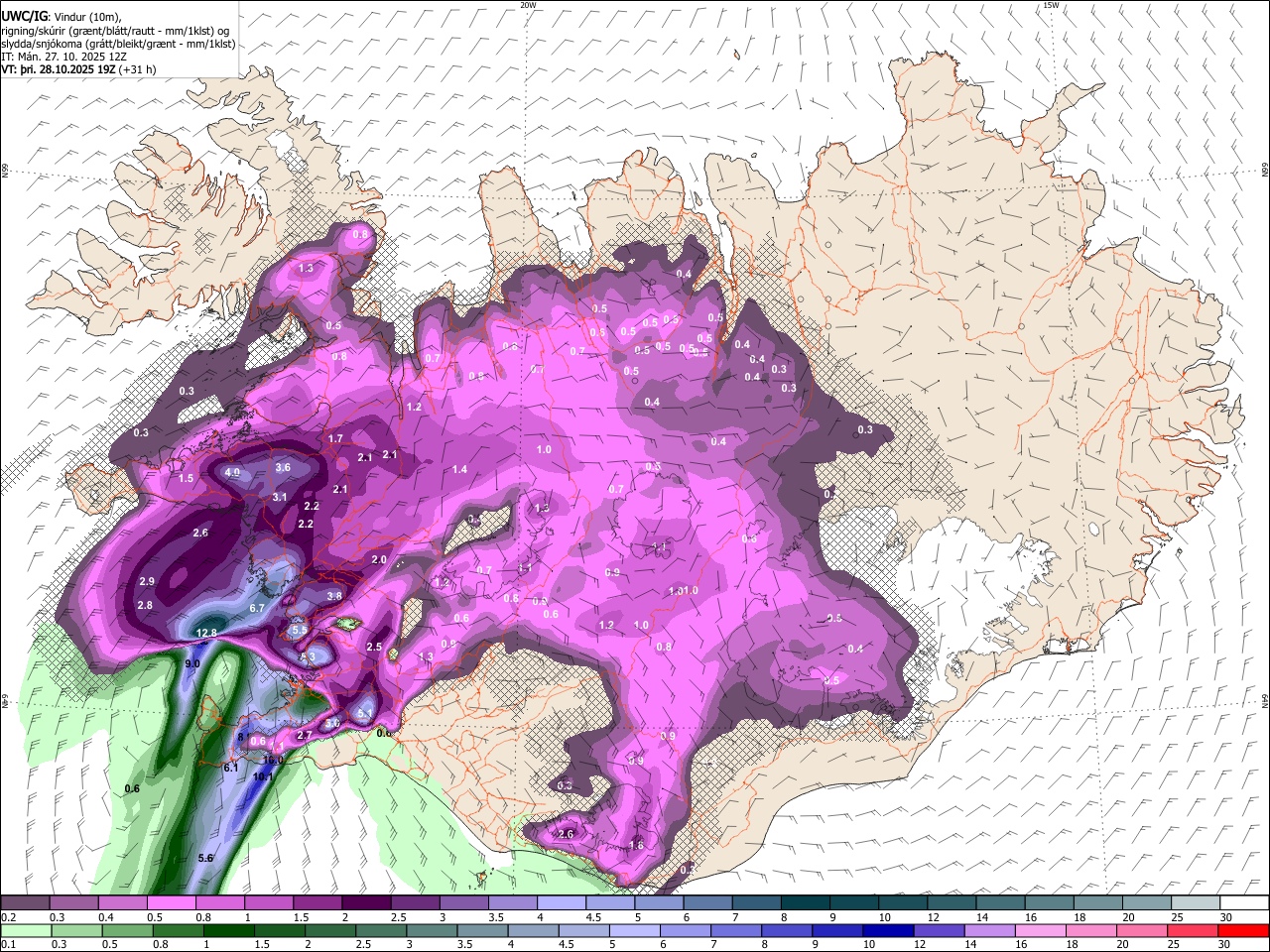Click the '2.9' precipitation value on the map

click(147, 581)
